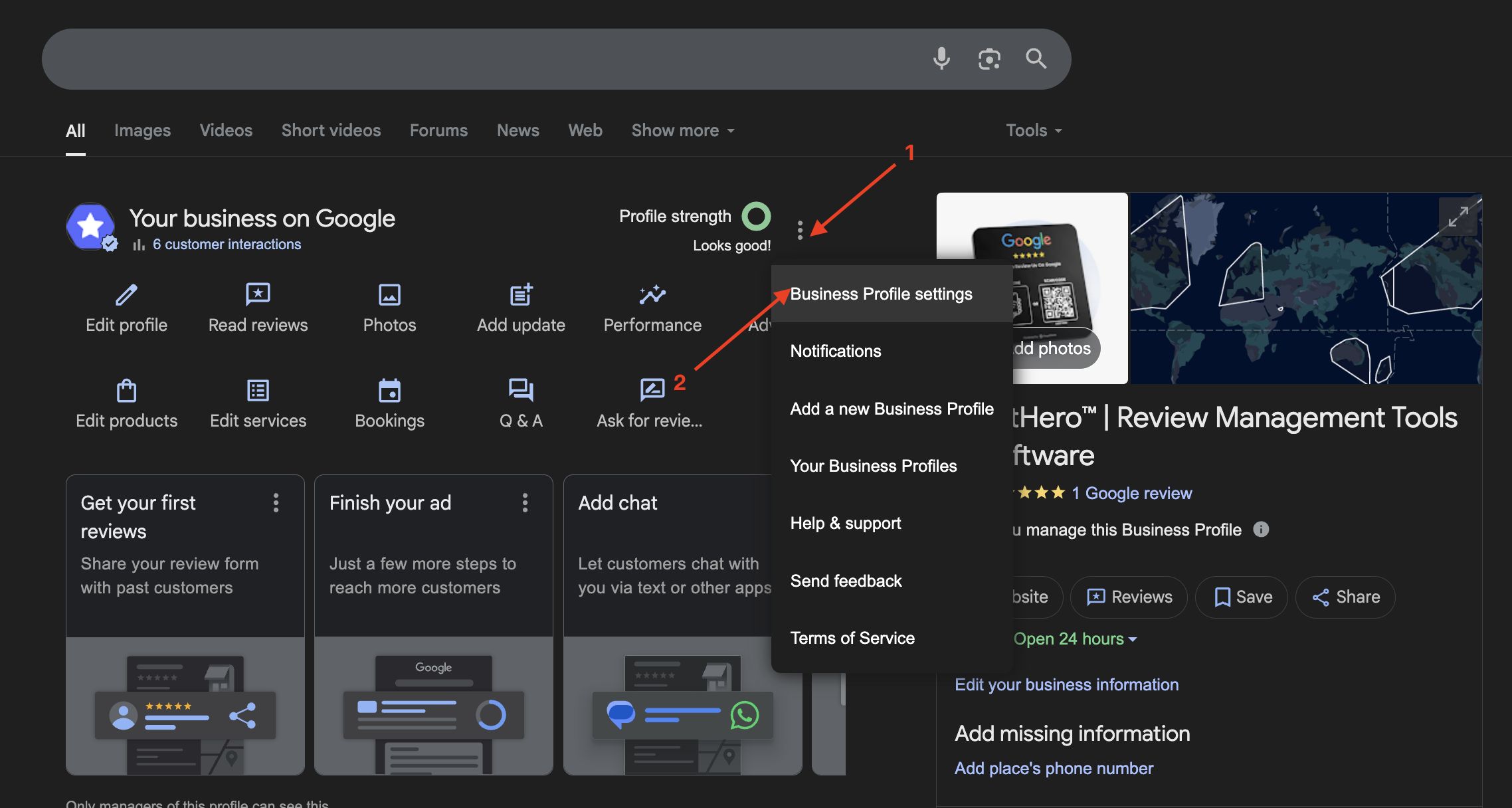The height and width of the screenshot is (808, 1512).
Task: Open options on Get your first reviews card
Action: [276, 503]
